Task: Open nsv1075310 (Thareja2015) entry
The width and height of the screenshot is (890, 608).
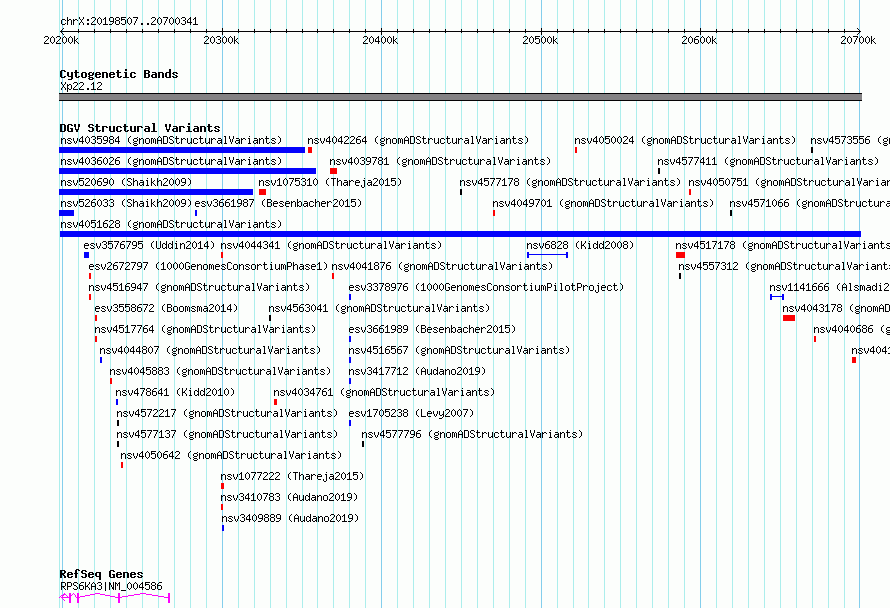Action: point(330,182)
